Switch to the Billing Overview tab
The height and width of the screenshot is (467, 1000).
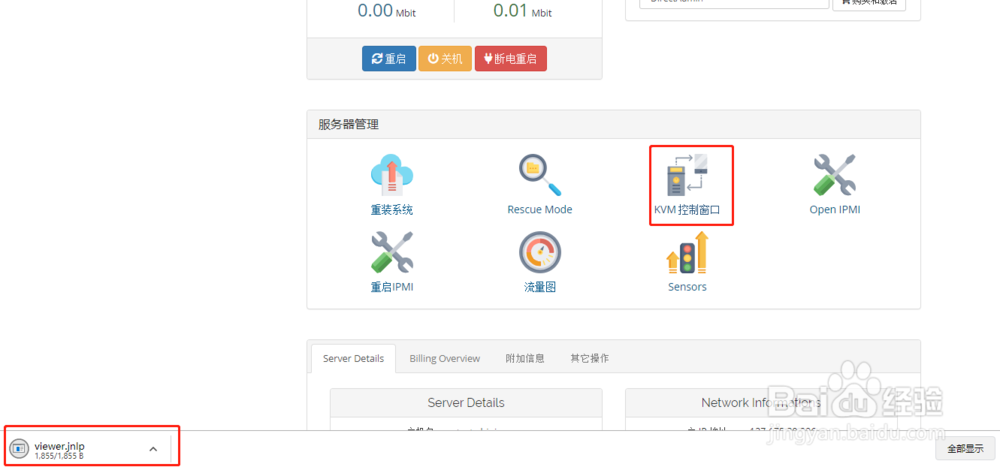(445, 359)
